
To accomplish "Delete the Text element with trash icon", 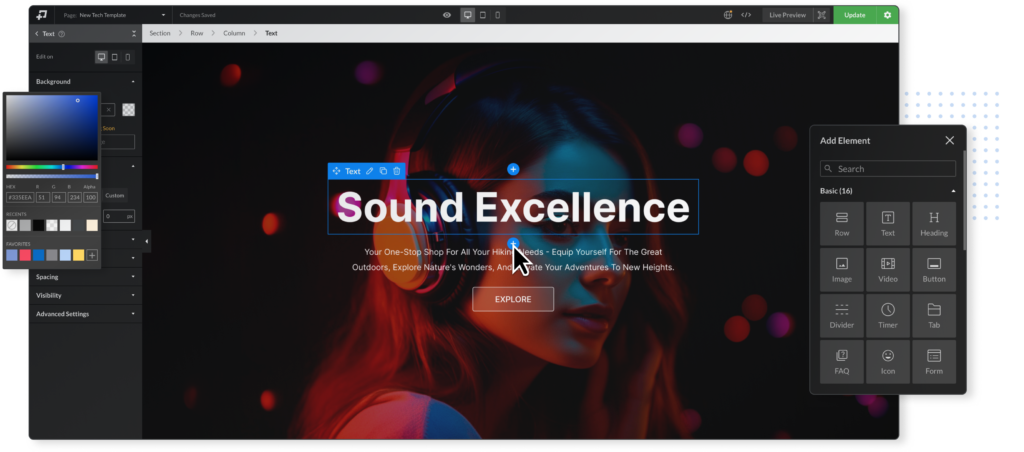I will point(396,171).
